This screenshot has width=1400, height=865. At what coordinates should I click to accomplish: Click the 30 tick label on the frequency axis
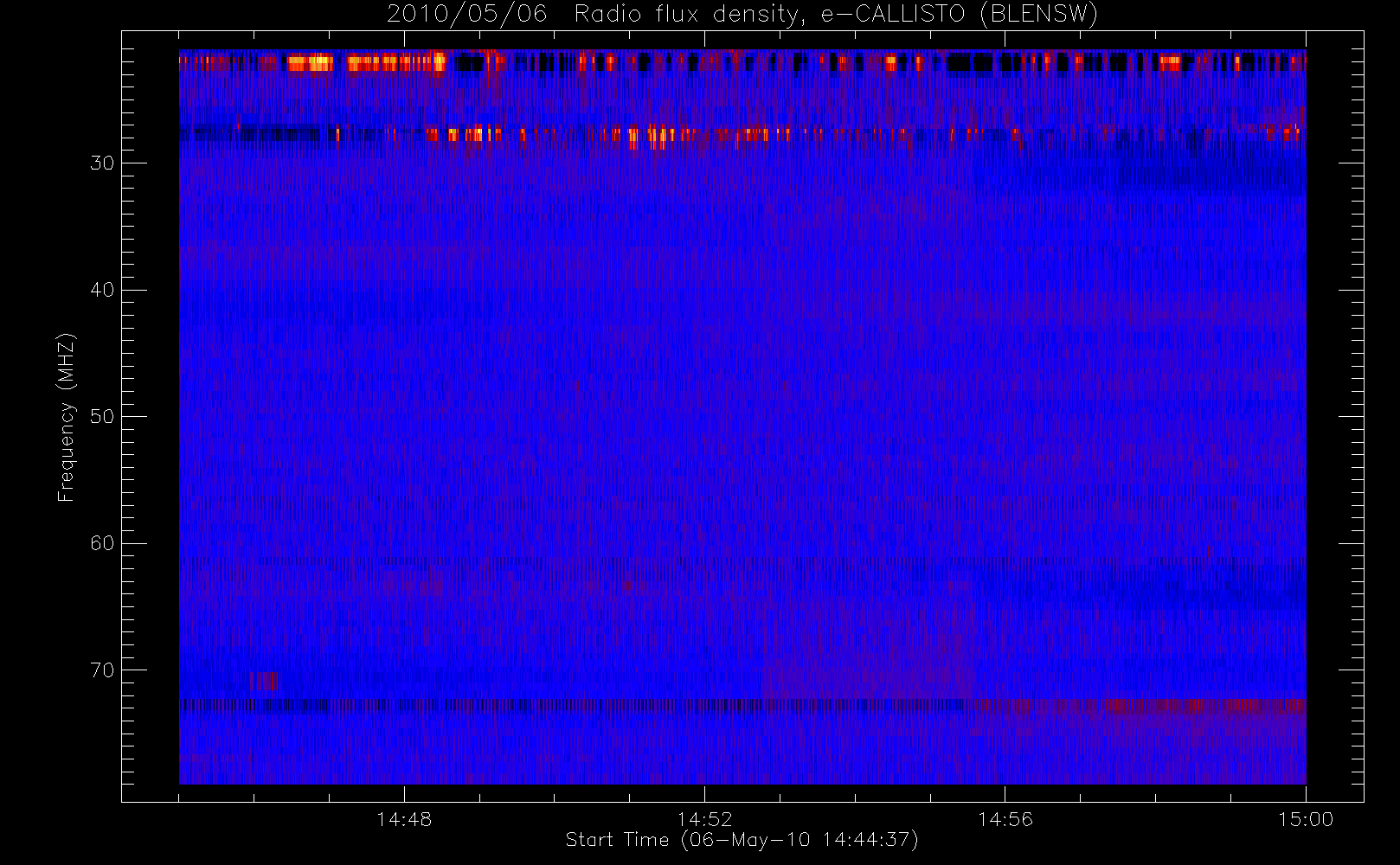(102, 163)
